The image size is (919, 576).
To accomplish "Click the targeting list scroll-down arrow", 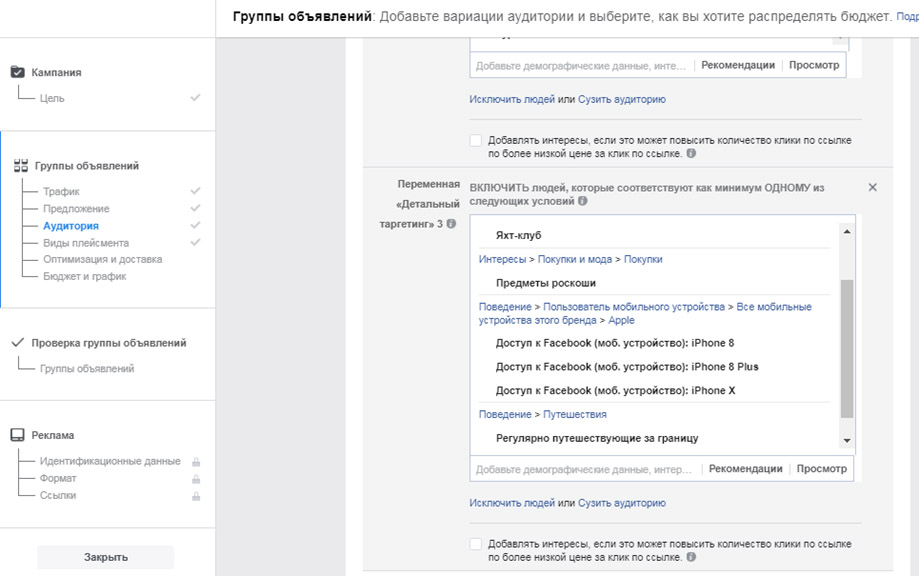I will (x=846, y=441).
